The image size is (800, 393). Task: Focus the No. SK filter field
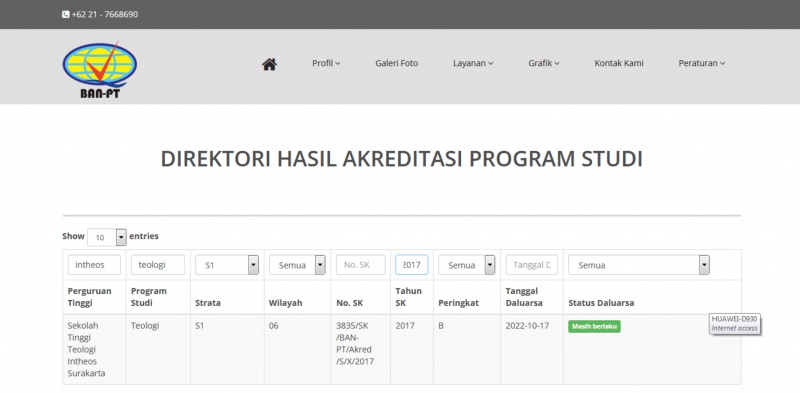(361, 265)
